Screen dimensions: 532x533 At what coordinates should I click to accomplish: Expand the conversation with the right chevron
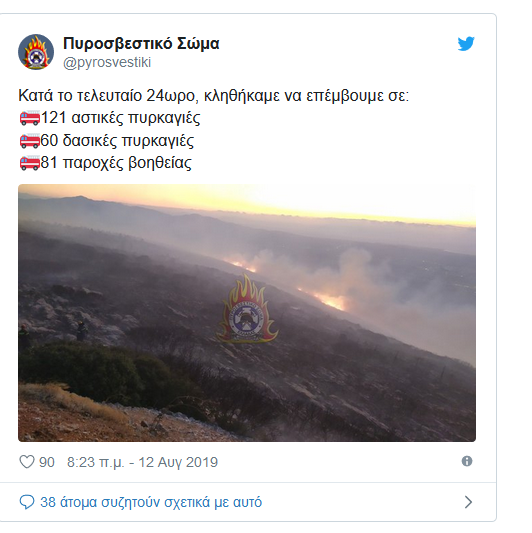(468, 502)
